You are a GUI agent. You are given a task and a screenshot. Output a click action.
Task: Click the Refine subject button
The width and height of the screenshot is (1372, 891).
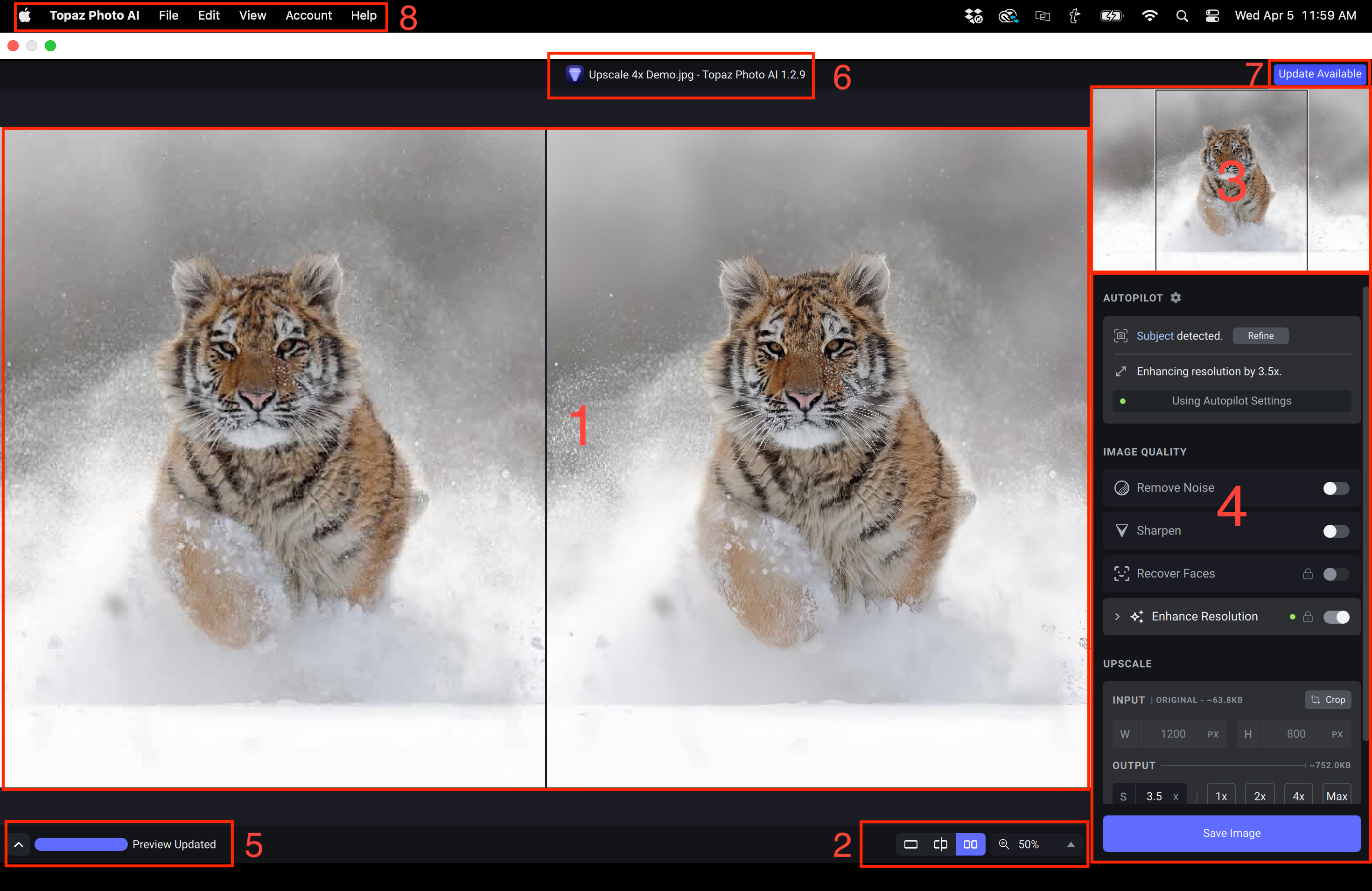click(x=1260, y=335)
